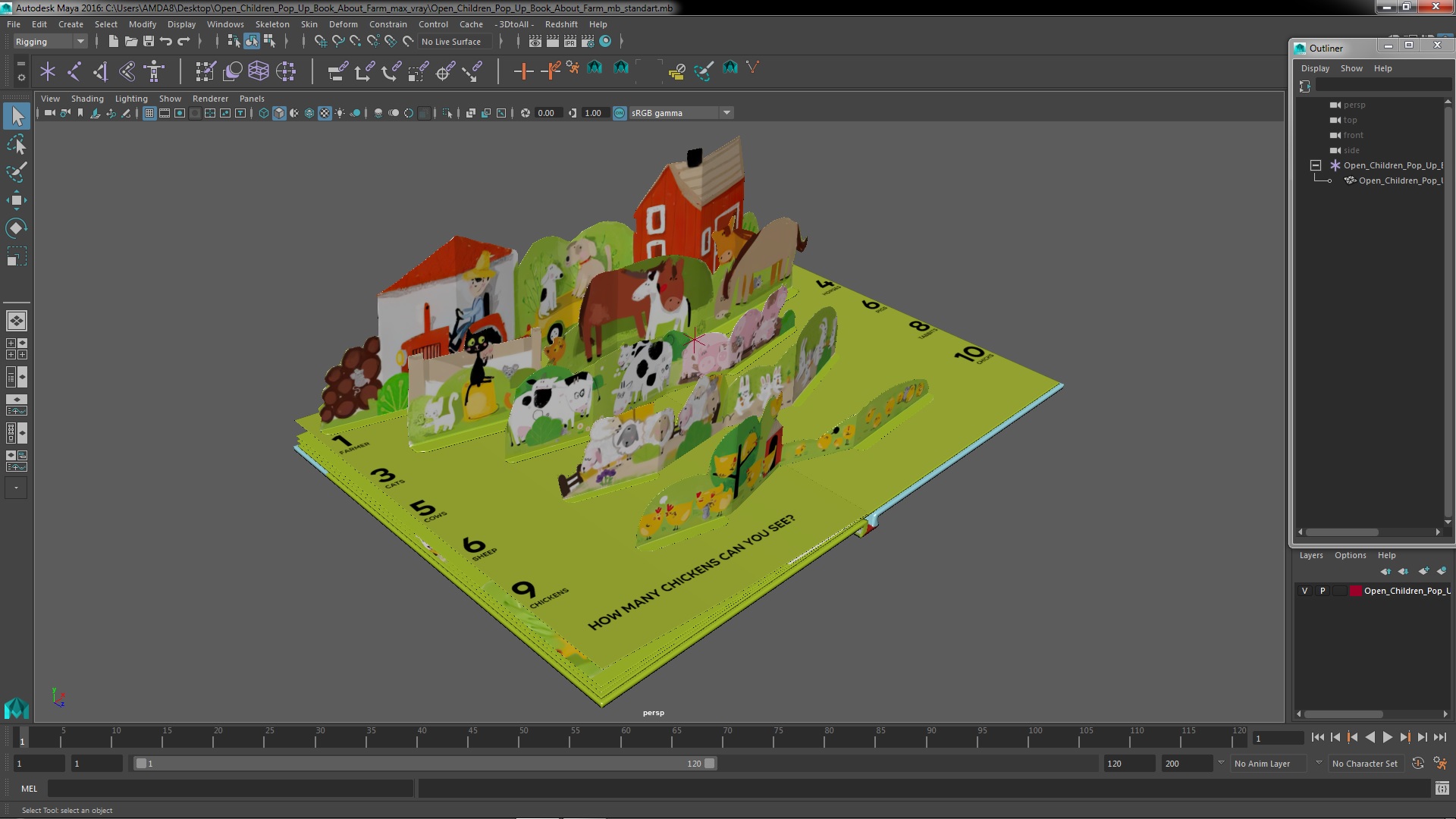Activate the Move tool
1456x819 pixels.
[17, 200]
